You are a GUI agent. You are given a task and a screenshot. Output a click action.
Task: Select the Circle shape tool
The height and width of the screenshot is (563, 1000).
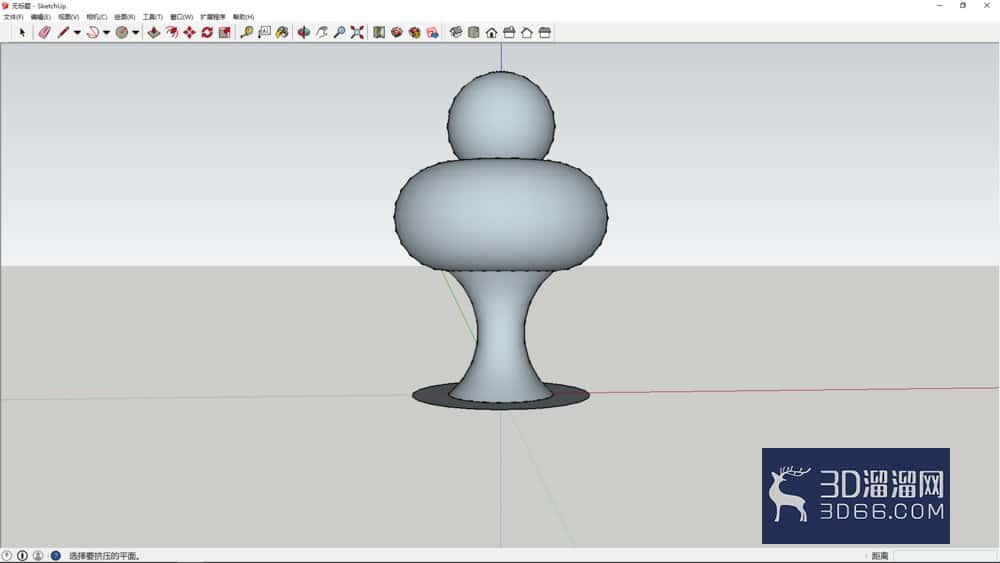click(x=121, y=33)
